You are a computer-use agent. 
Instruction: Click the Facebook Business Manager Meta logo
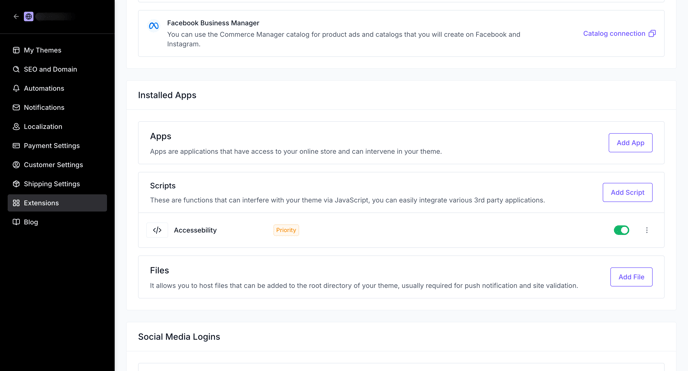(x=154, y=26)
